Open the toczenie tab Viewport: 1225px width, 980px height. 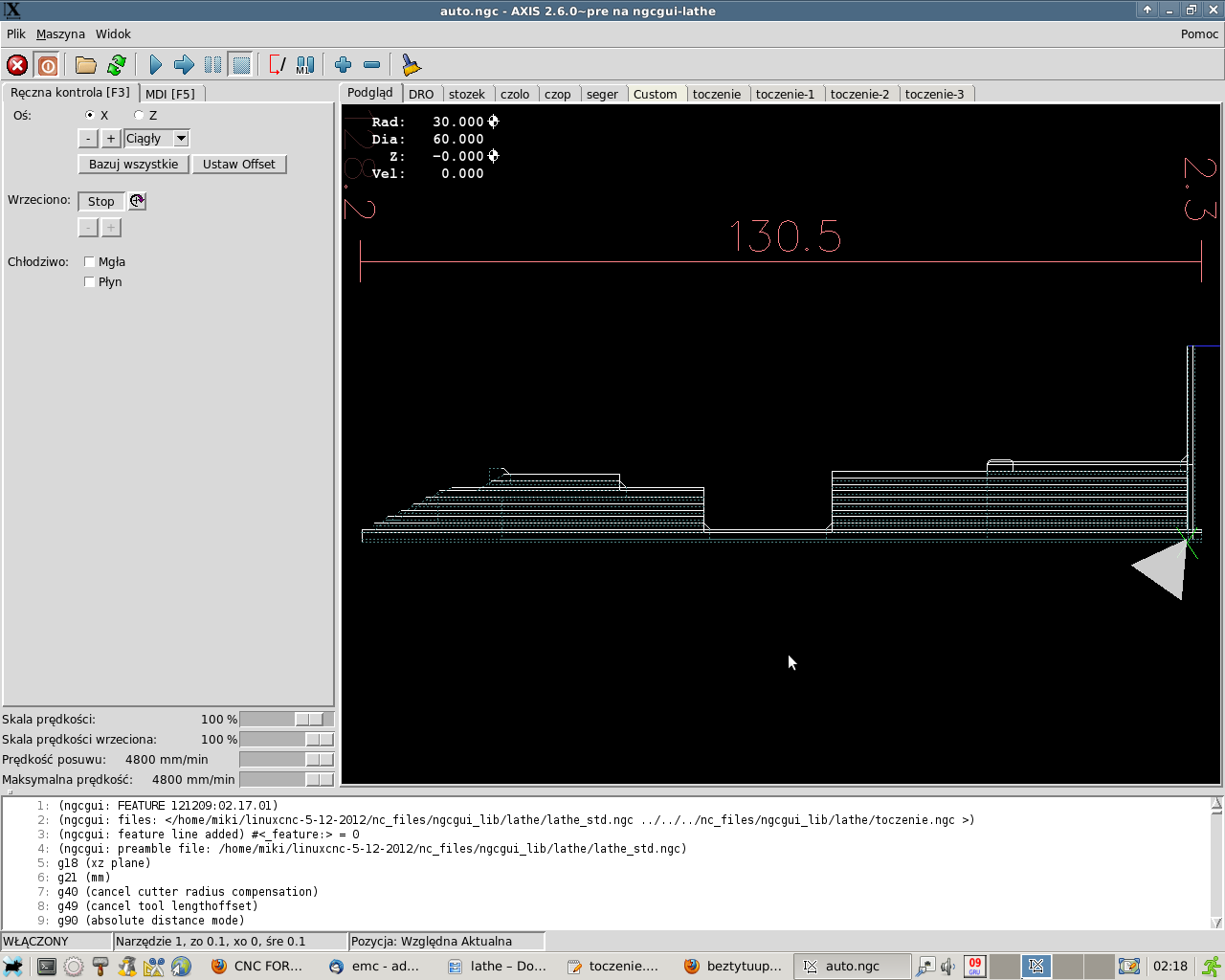[x=717, y=94]
